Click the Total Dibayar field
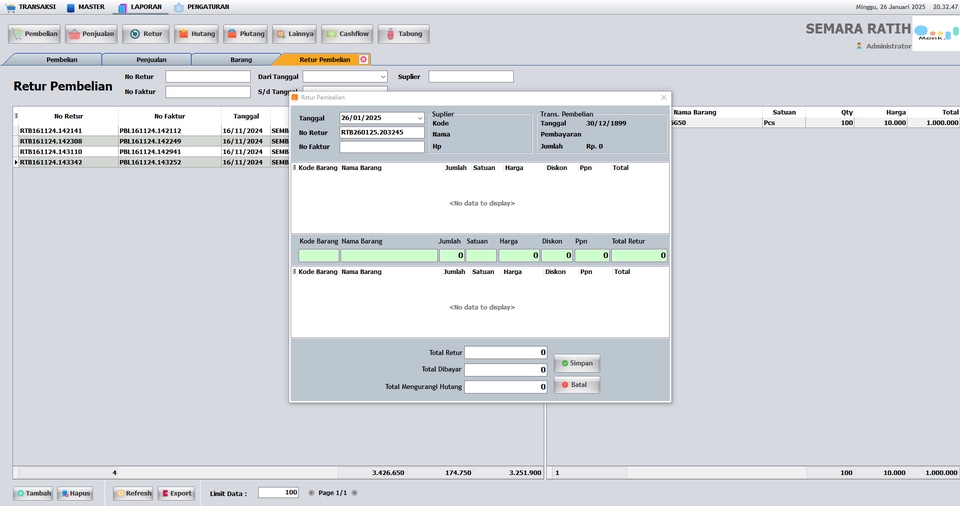 tap(506, 369)
